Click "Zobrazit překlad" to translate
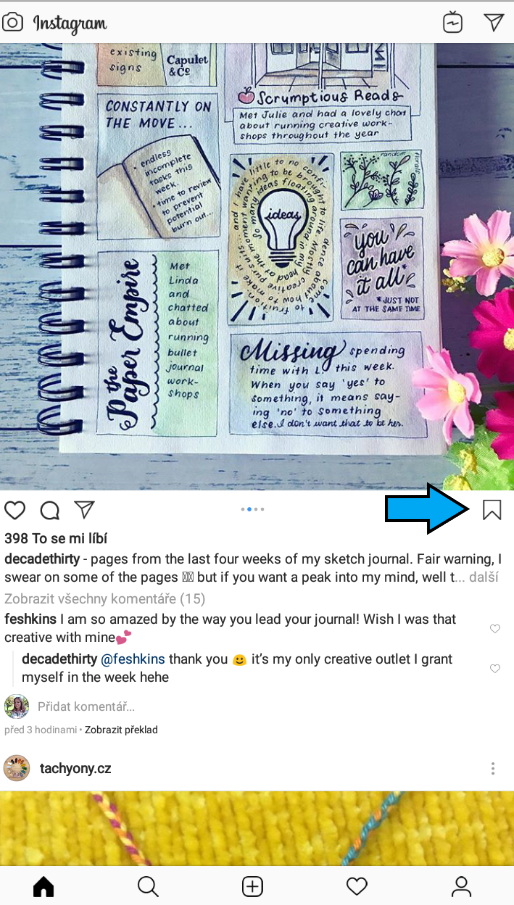This screenshot has height=905, width=514. 121,730
